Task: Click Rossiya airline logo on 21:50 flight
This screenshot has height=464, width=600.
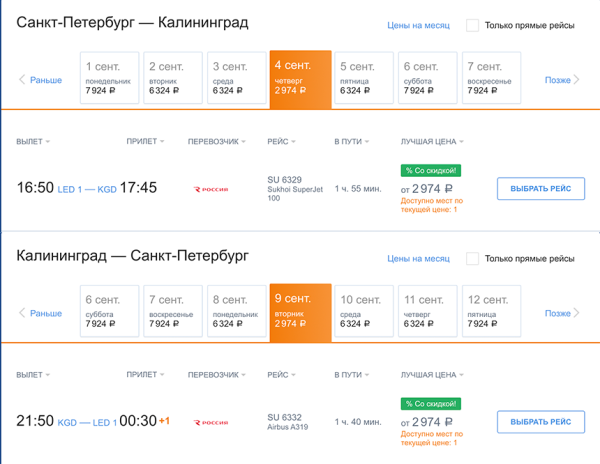Action: click(211, 421)
